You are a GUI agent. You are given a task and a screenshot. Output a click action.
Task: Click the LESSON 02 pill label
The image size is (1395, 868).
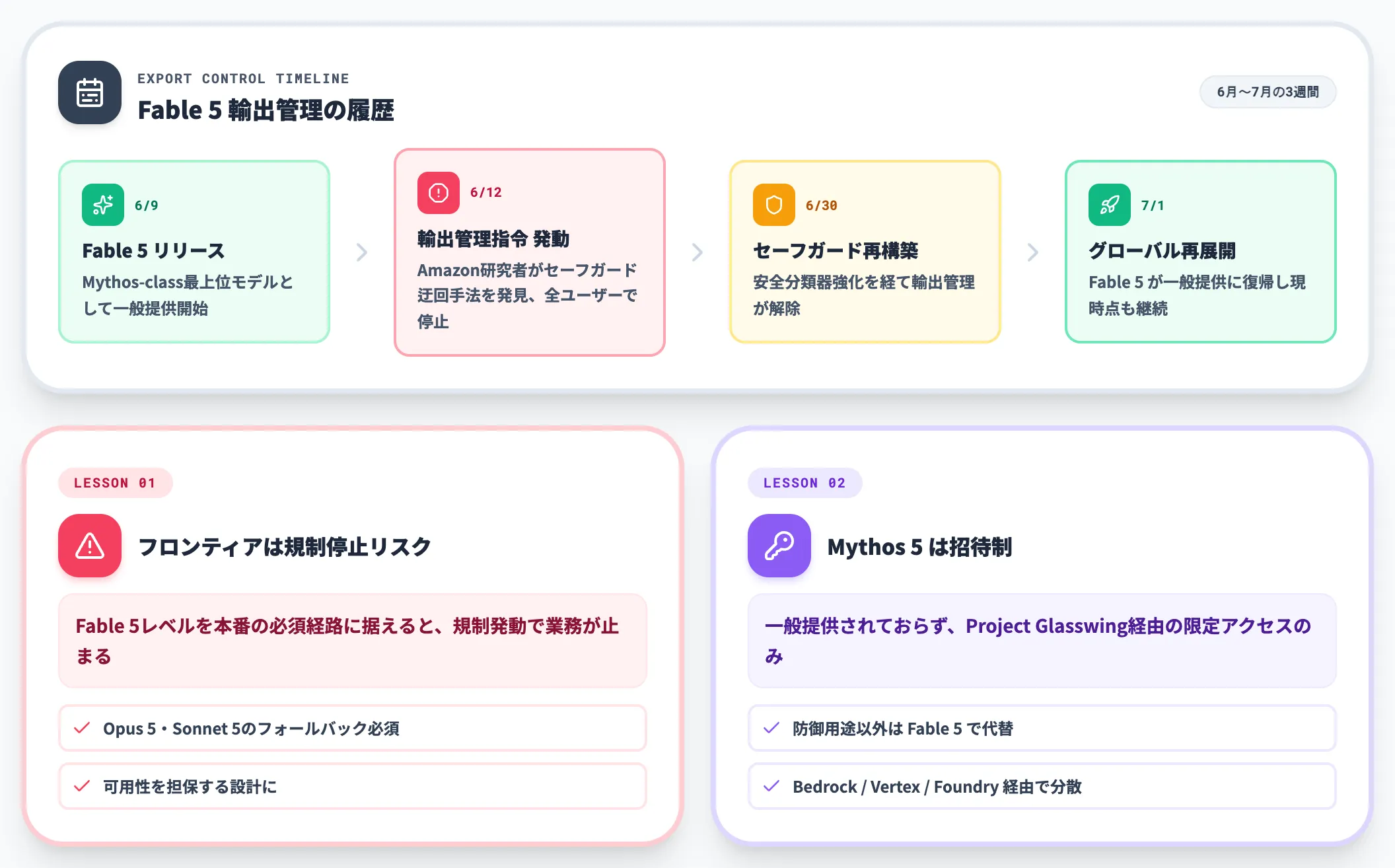[805, 483]
